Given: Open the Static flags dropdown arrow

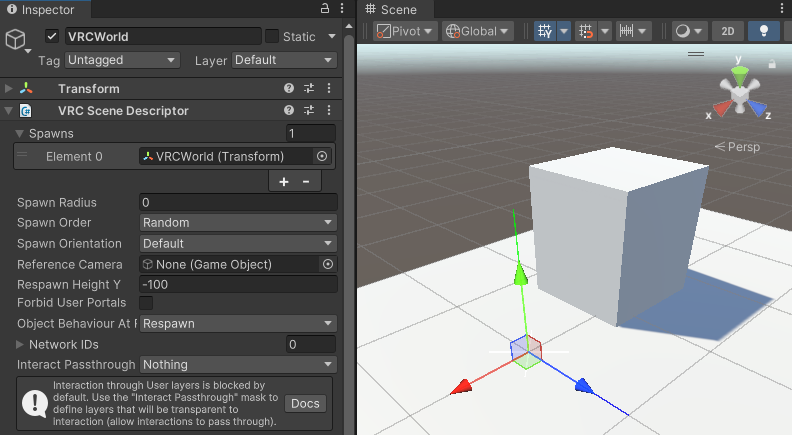Looking at the screenshot, I should (332, 36).
